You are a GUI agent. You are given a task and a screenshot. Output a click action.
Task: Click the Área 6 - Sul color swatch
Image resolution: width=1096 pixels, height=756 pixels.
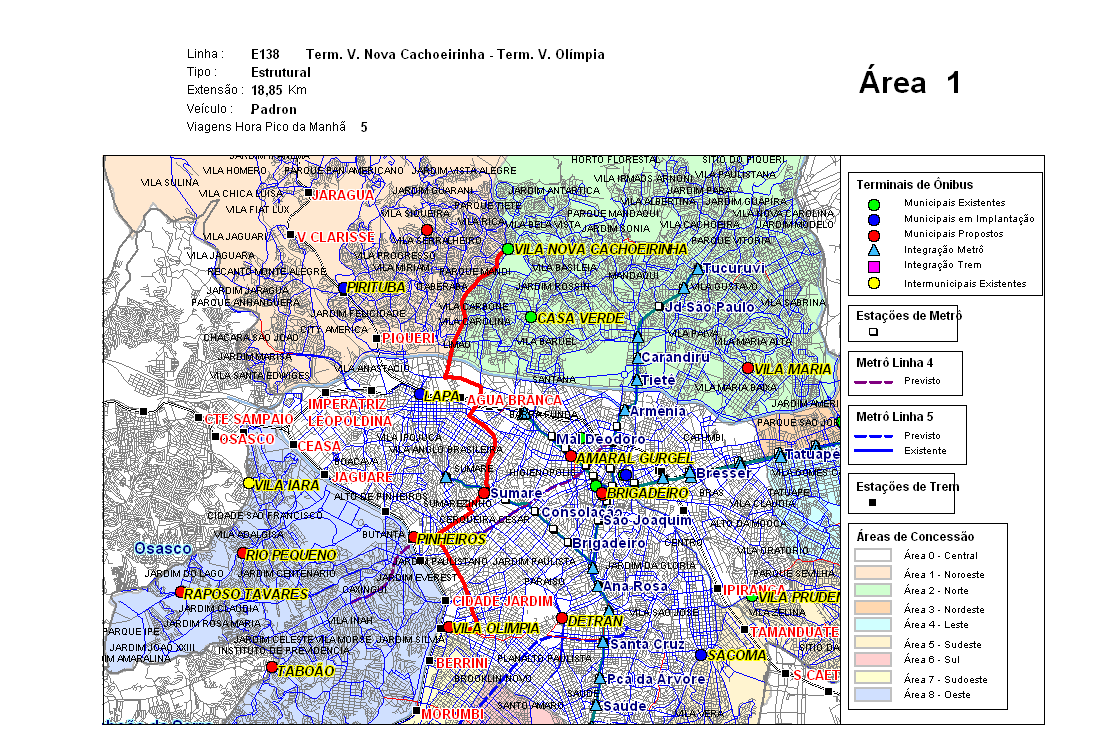coord(873,660)
